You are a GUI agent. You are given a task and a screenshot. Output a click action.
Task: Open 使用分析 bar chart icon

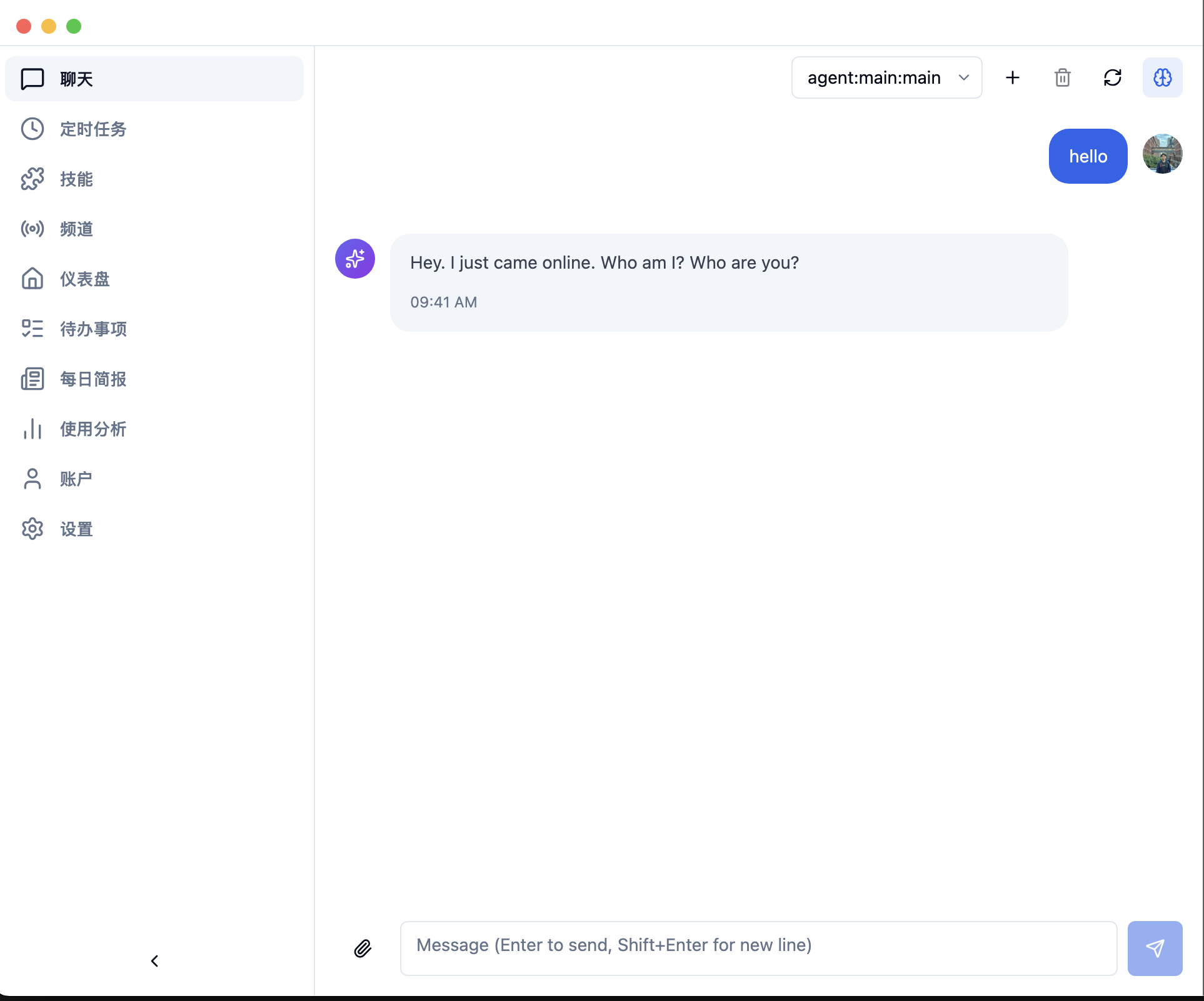click(33, 429)
